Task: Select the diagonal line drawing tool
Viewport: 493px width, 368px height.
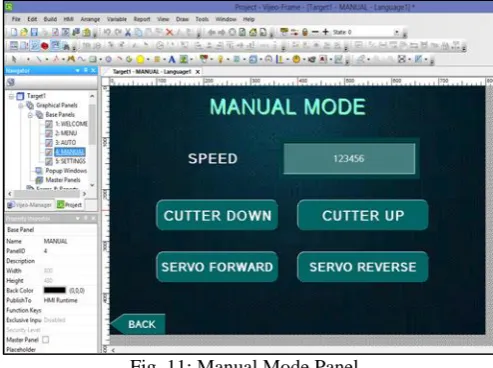Action: [x=39, y=59]
